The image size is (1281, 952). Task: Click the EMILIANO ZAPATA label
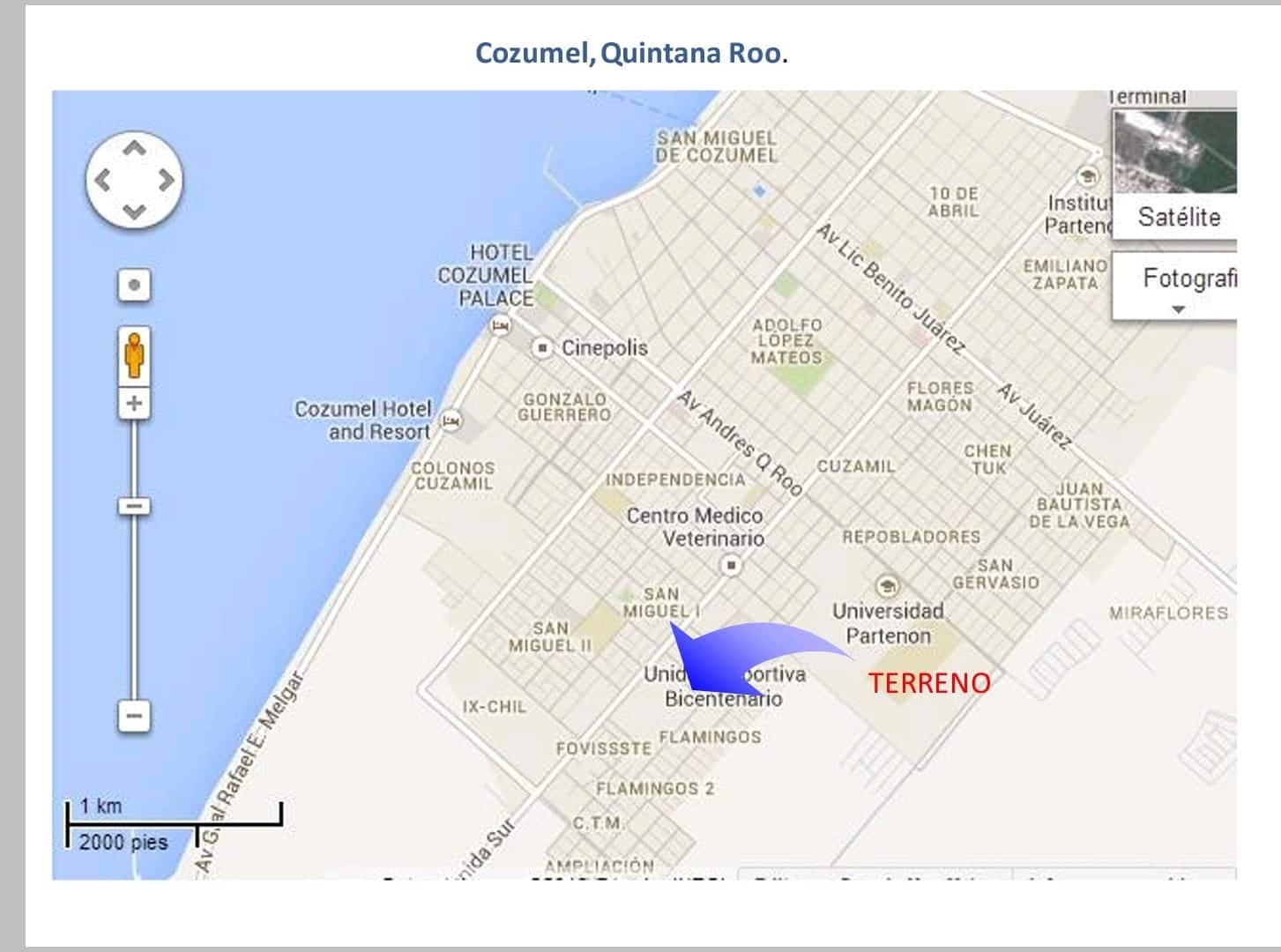point(1065,275)
